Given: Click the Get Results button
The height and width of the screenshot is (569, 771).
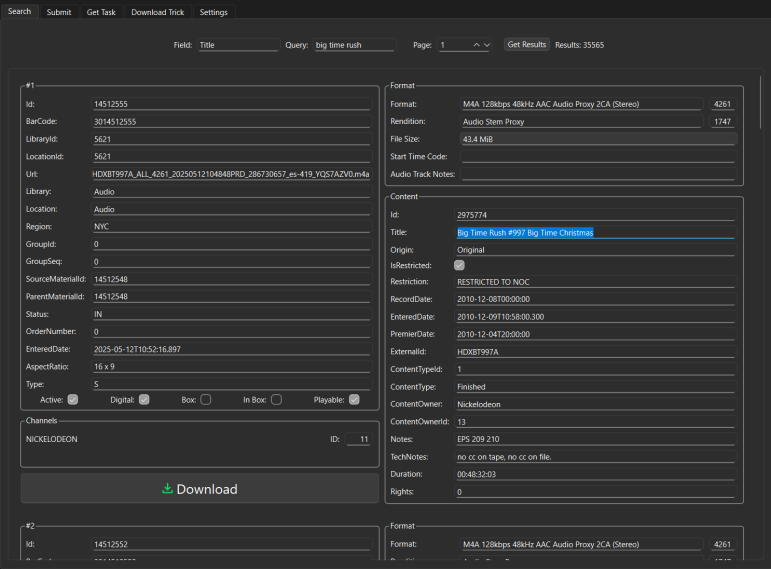Looking at the screenshot, I should pyautogui.click(x=527, y=44).
